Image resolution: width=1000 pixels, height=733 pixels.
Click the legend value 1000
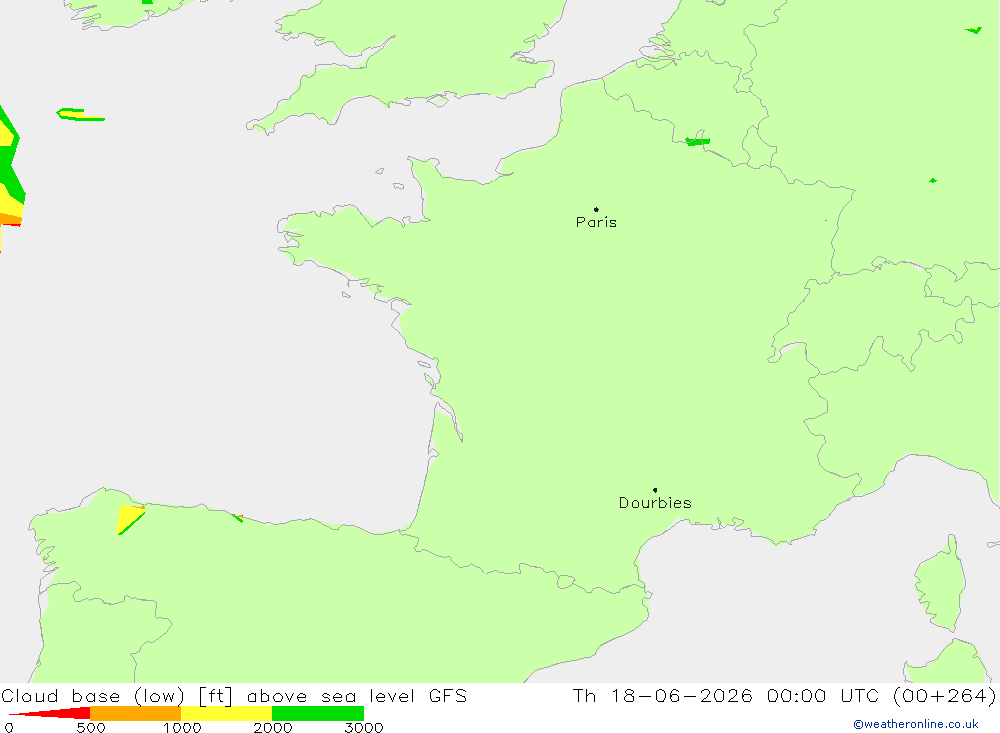click(182, 727)
